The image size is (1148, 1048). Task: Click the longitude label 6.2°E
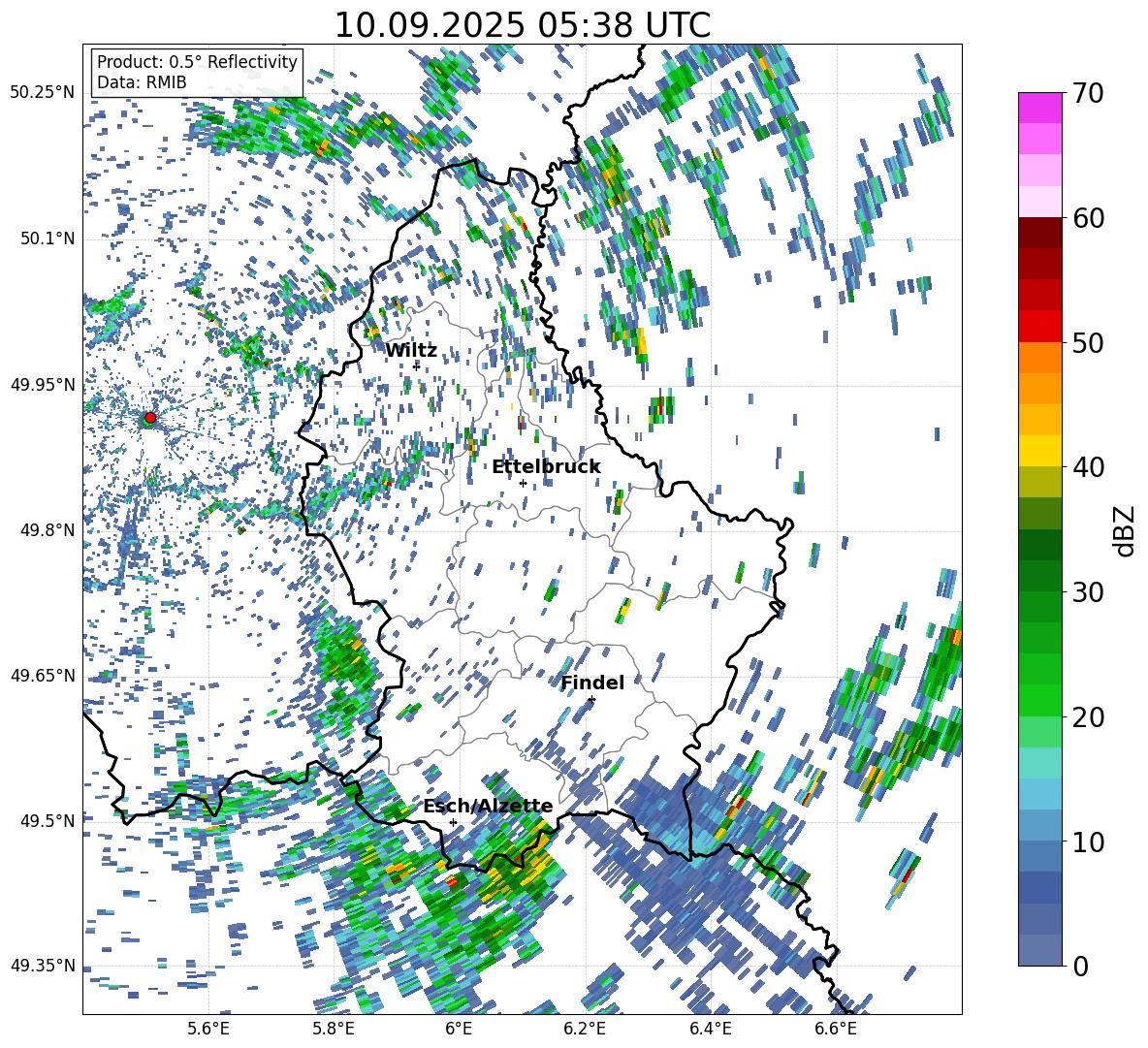(585, 1029)
